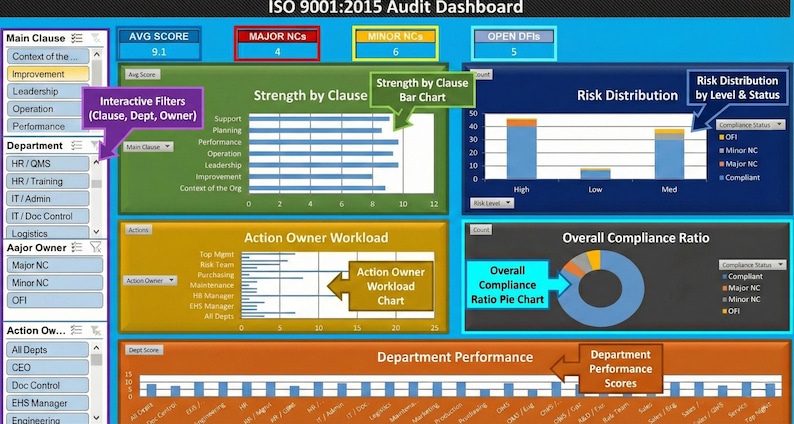The image size is (794, 424).
Task: Click the Strength by Clause chart title
Action: tap(310, 95)
